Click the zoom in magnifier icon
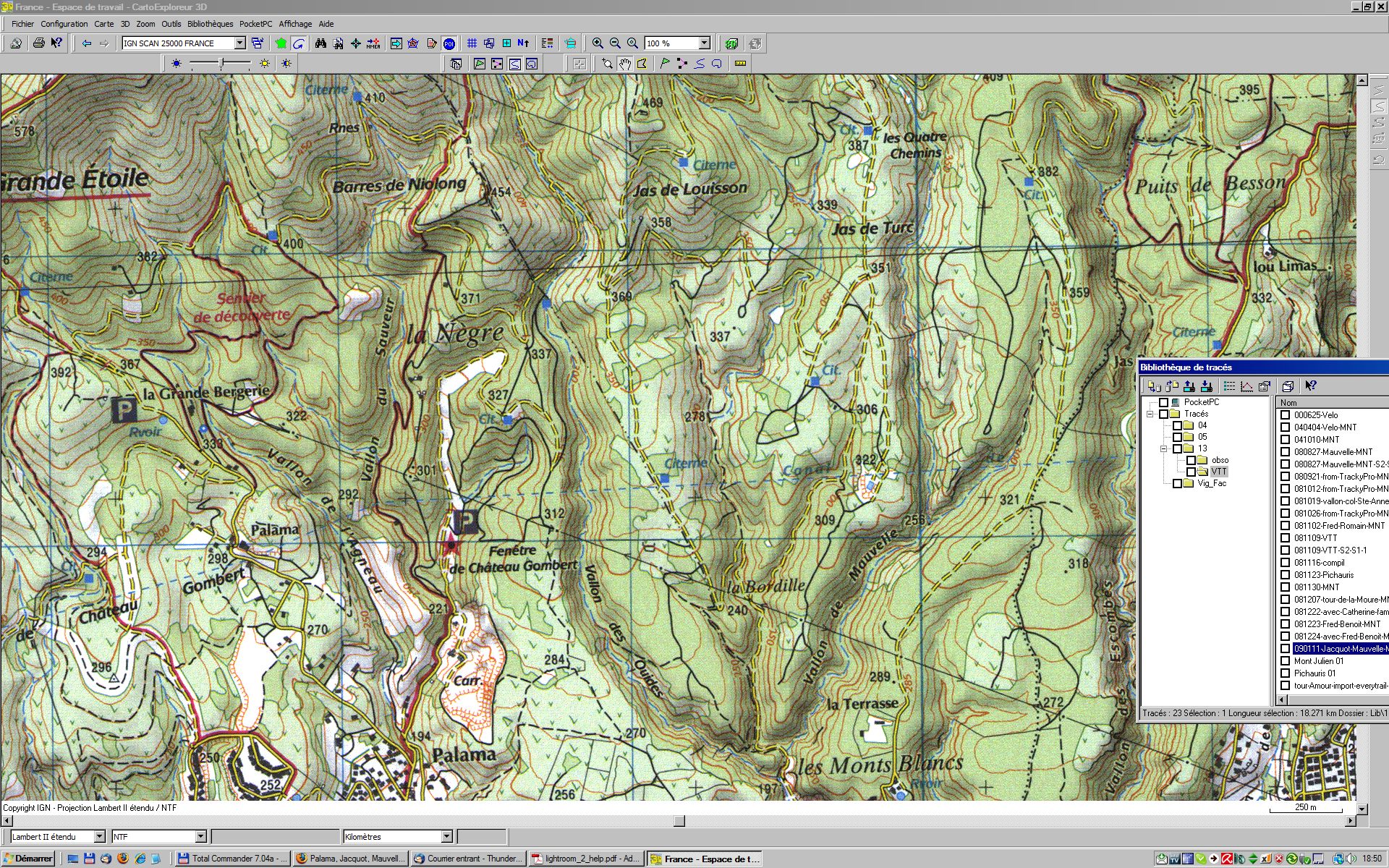 (598, 43)
